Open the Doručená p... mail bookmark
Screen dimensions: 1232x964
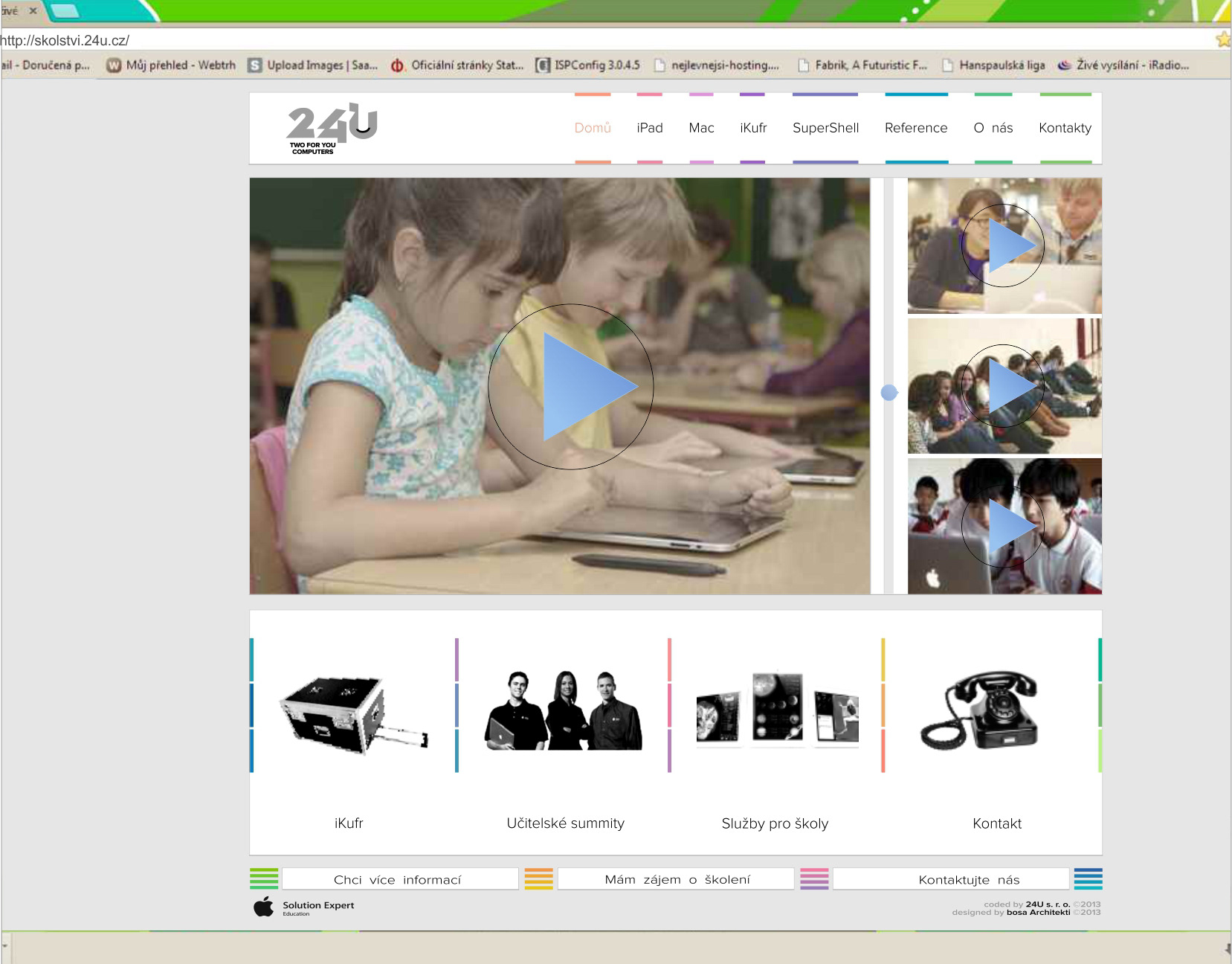point(46,65)
